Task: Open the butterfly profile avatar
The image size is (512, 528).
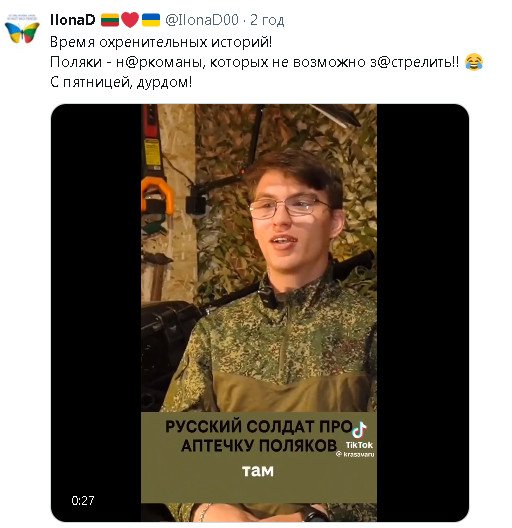Action: 22,29
